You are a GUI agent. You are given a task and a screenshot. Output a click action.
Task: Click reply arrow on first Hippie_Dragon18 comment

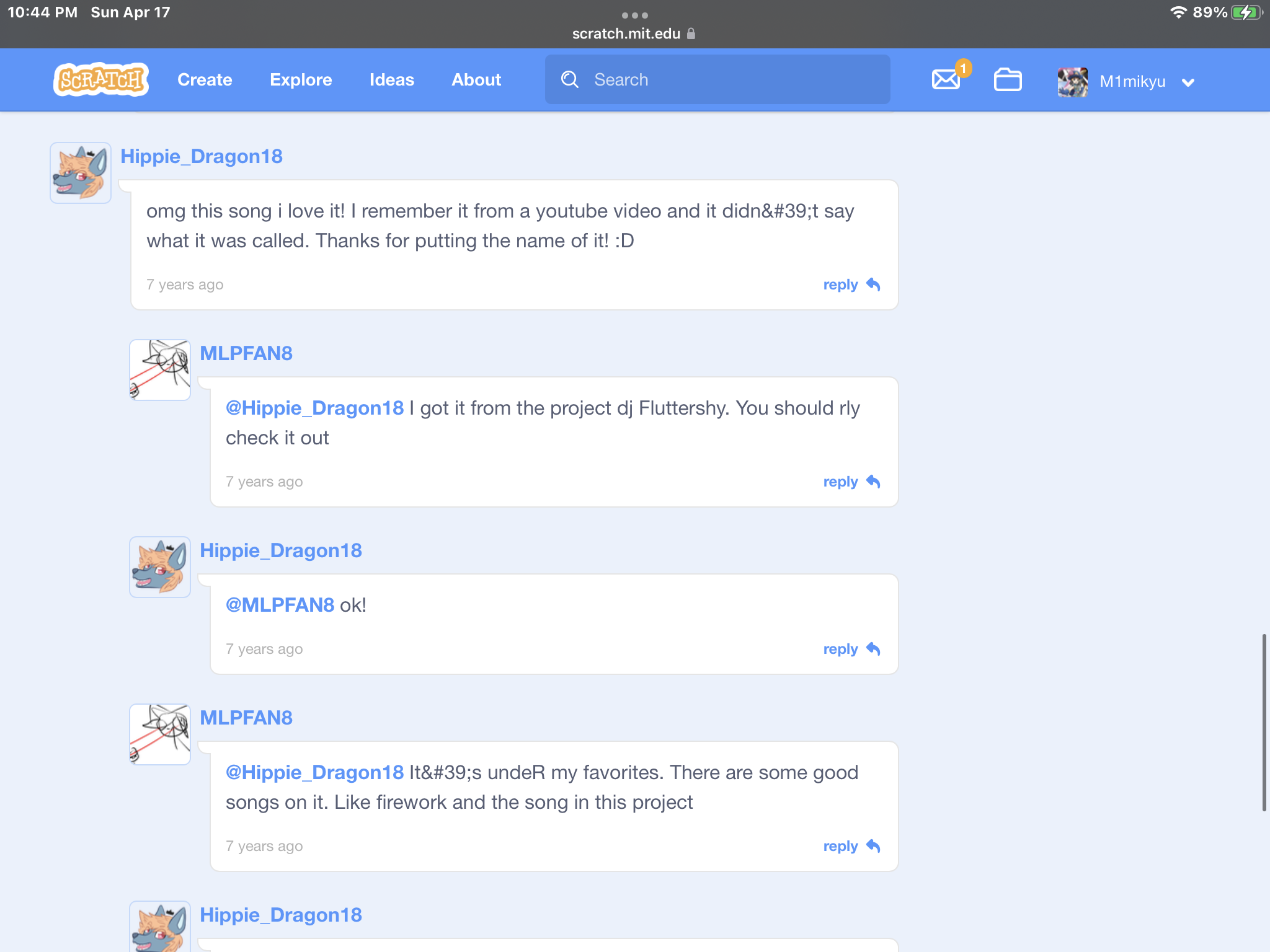click(873, 284)
